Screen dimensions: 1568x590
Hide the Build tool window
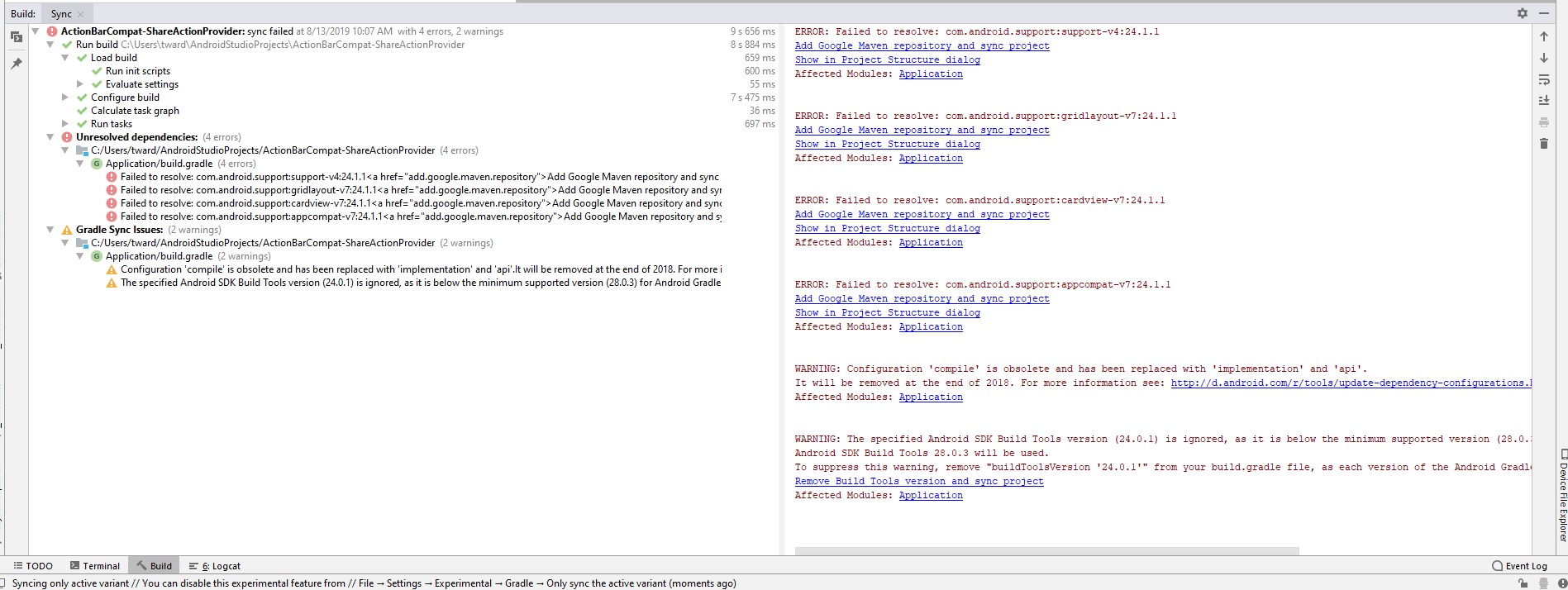pos(1543,13)
